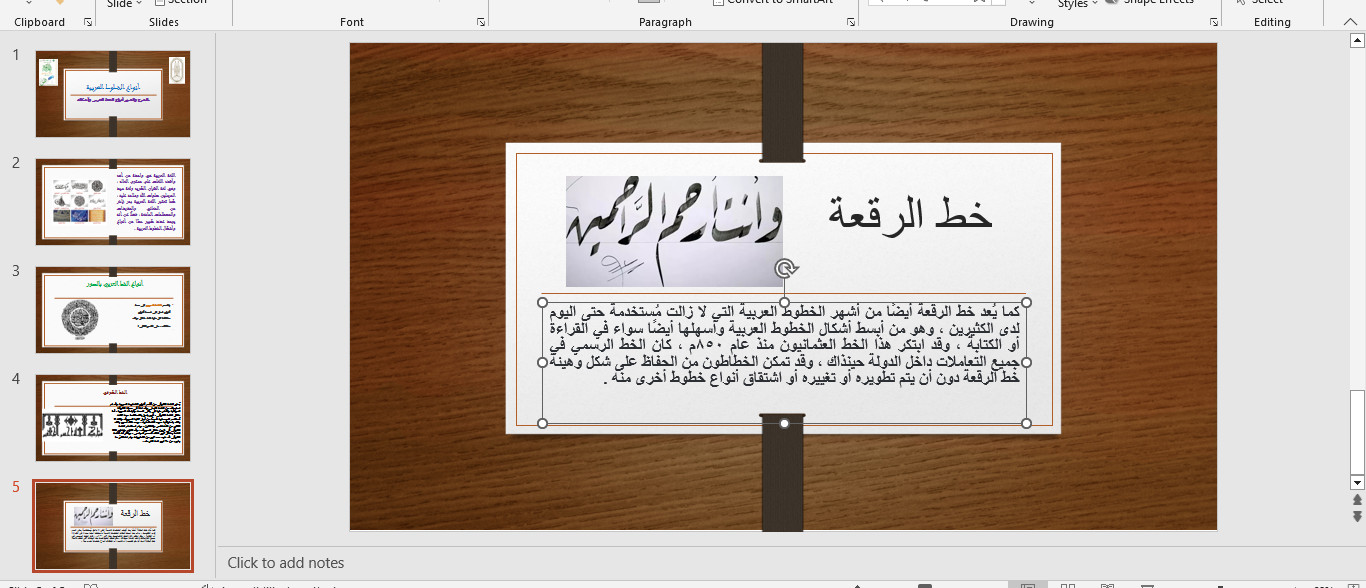Screen dimensions: 1366x588
Task: Click the "Clipboard" group label
Action: pos(39,22)
